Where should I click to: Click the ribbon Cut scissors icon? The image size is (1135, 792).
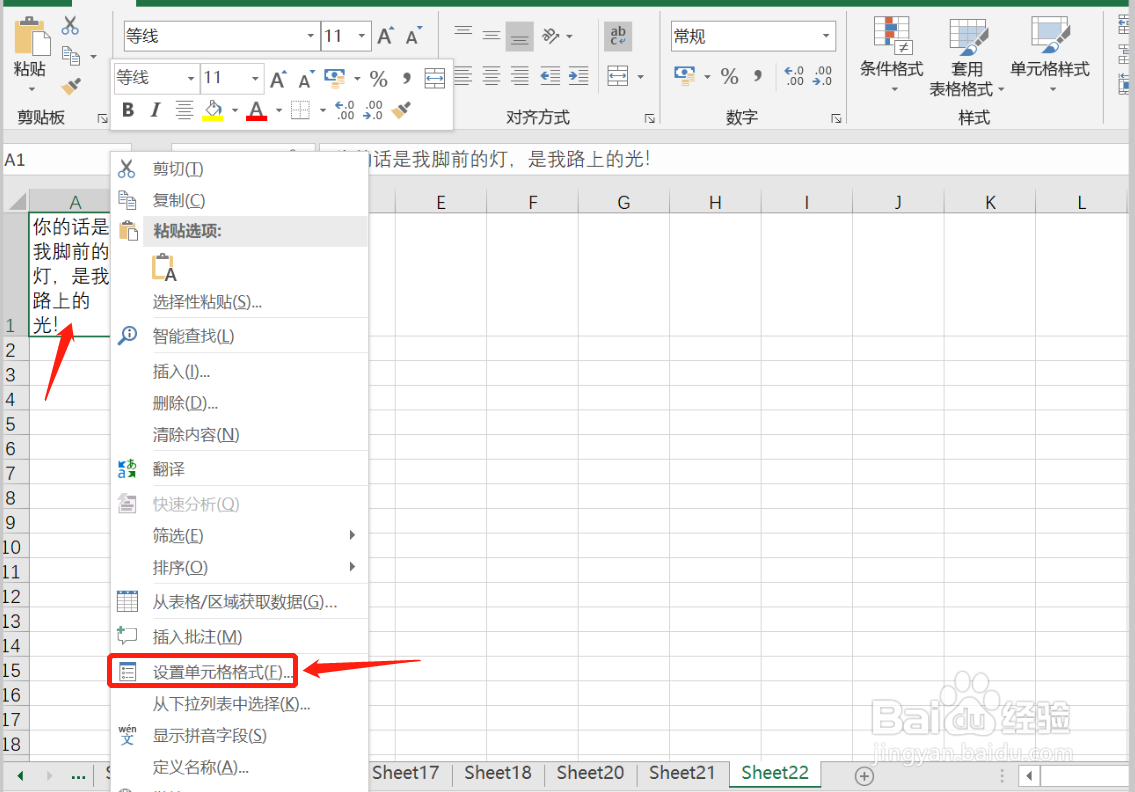[69, 25]
